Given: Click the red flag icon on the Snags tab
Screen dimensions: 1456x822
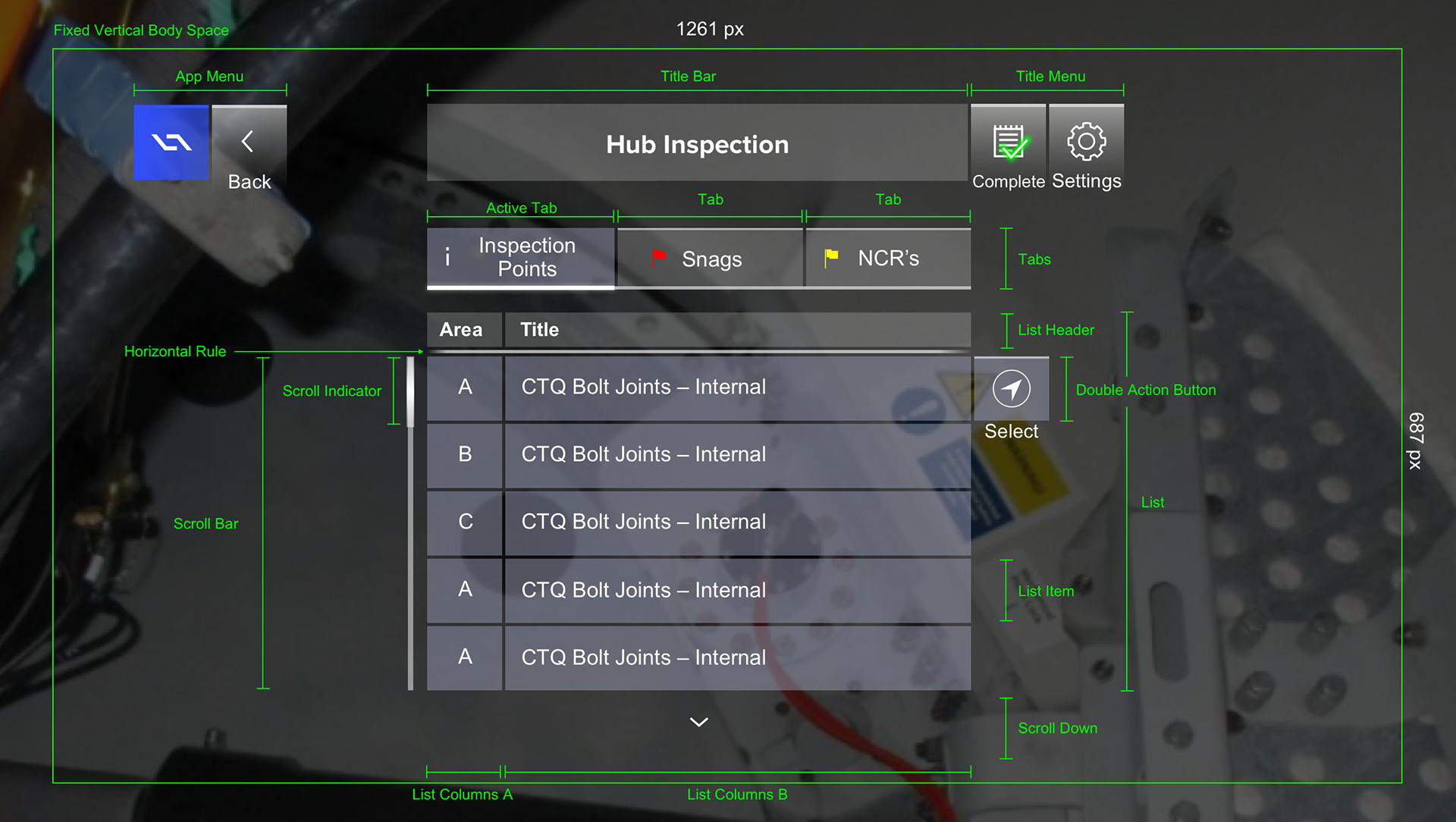Looking at the screenshot, I should (658, 258).
